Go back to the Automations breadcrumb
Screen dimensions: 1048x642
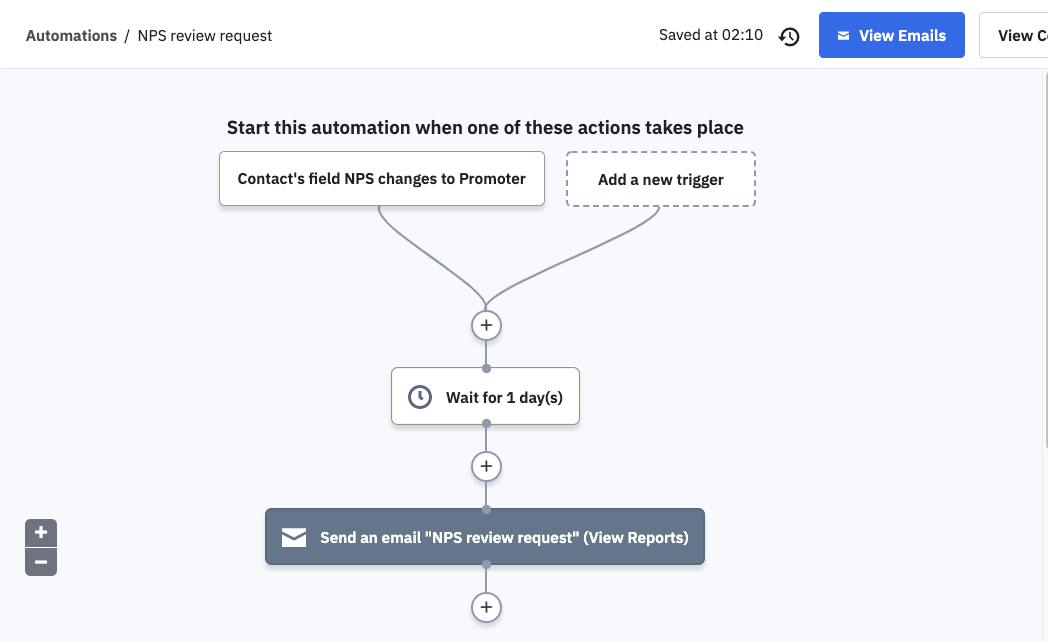point(71,36)
